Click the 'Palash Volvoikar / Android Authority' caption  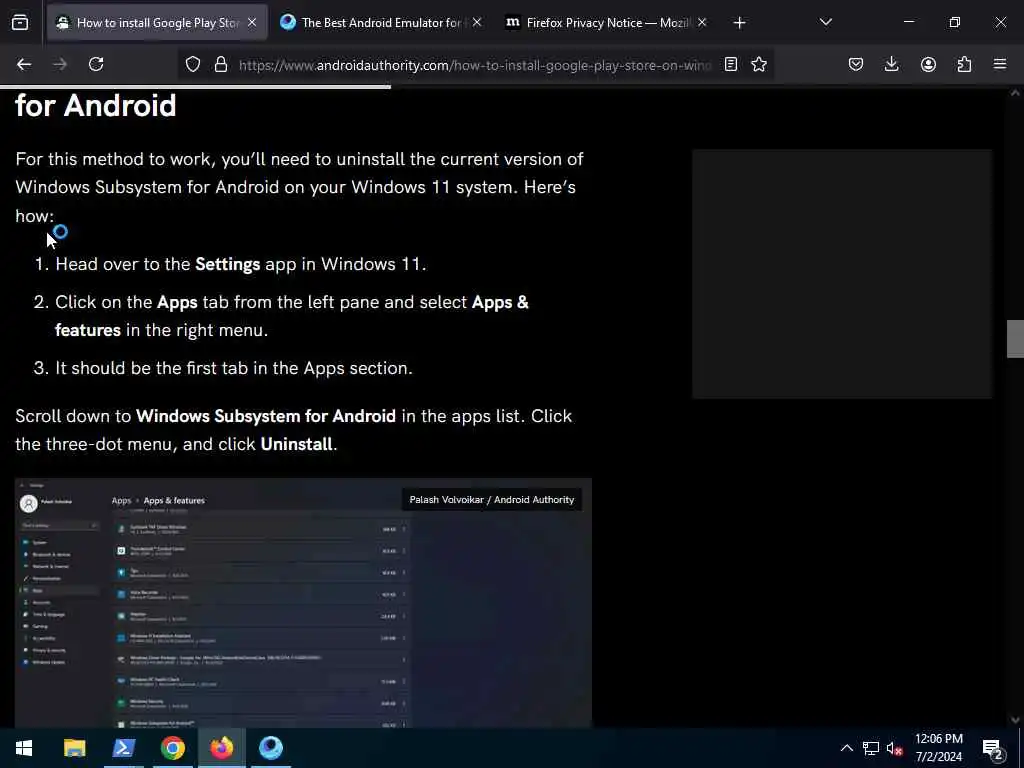pos(492,500)
